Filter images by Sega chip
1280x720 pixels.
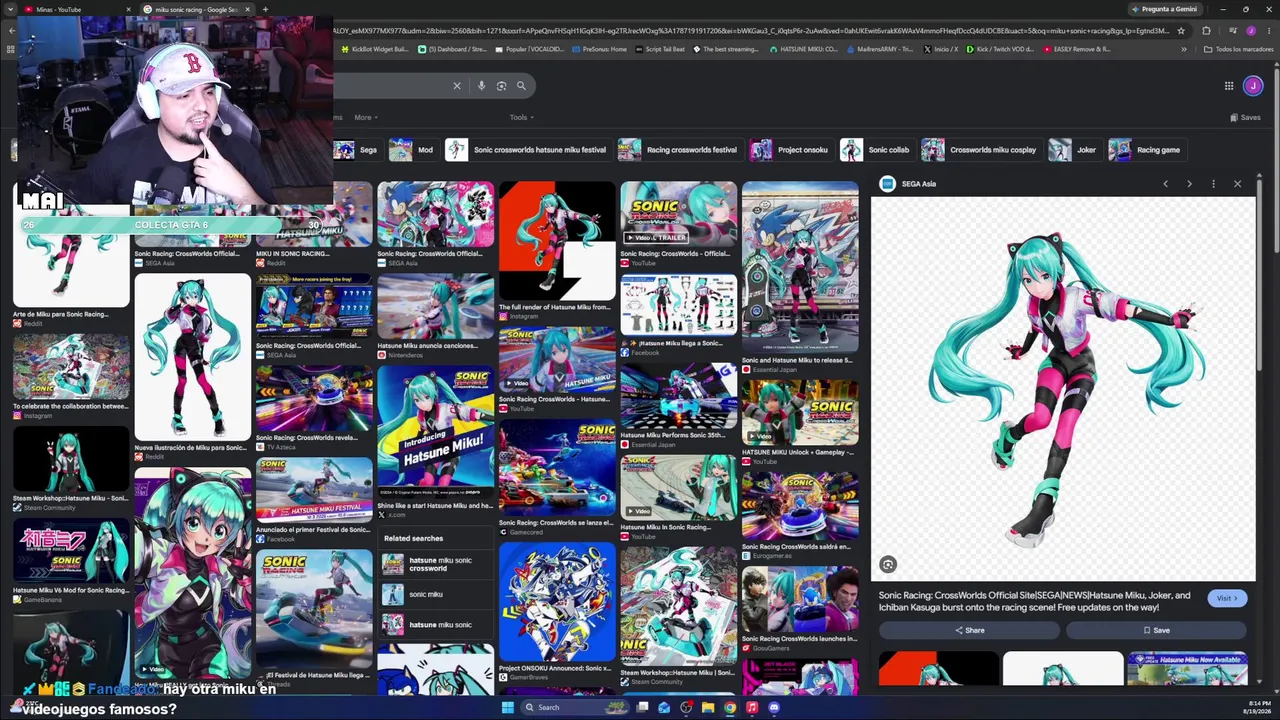(357, 150)
